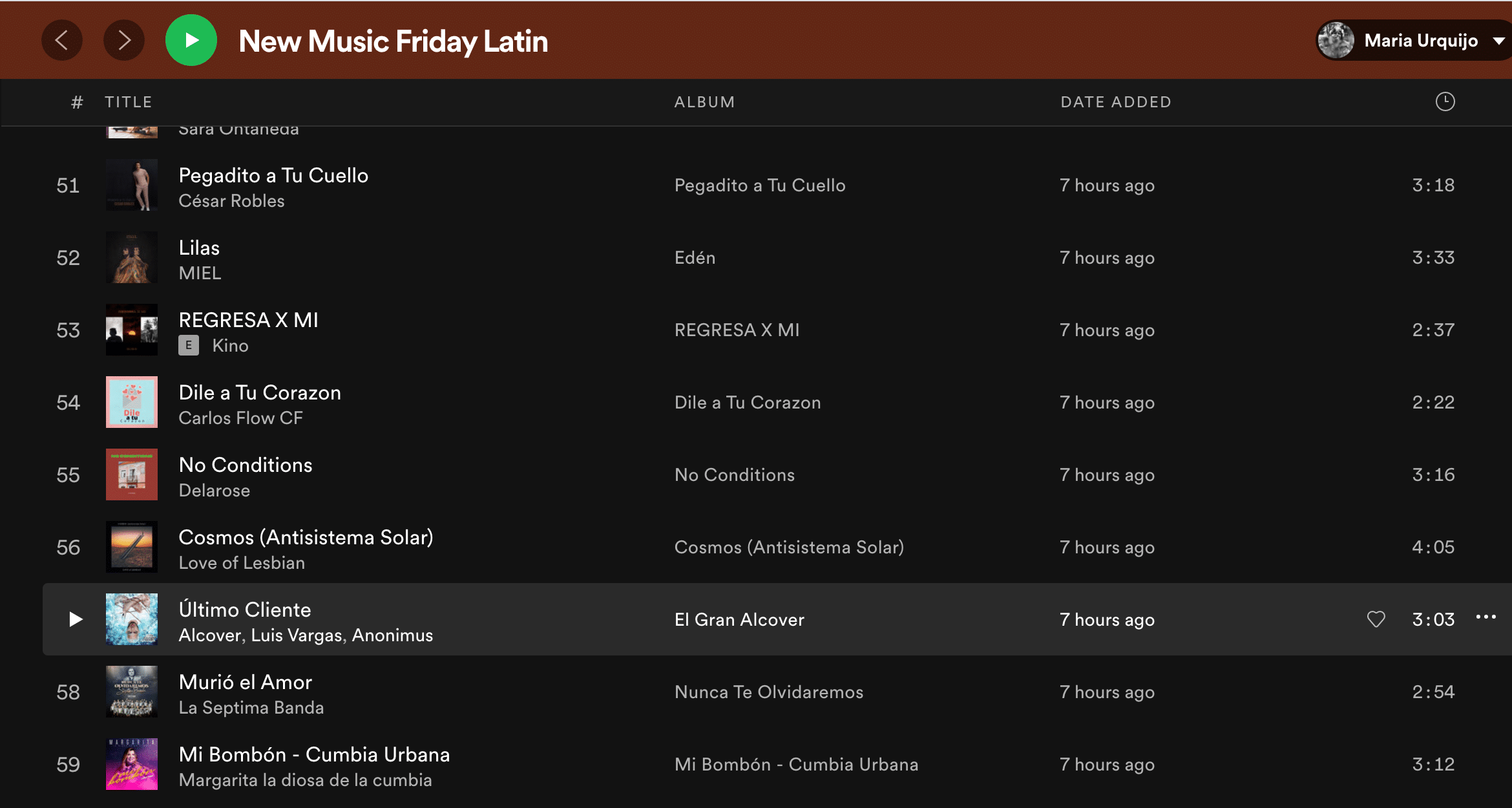Viewport: 1512px width, 808px height.
Task: Sort by the ALBUM column header
Action: (x=704, y=102)
